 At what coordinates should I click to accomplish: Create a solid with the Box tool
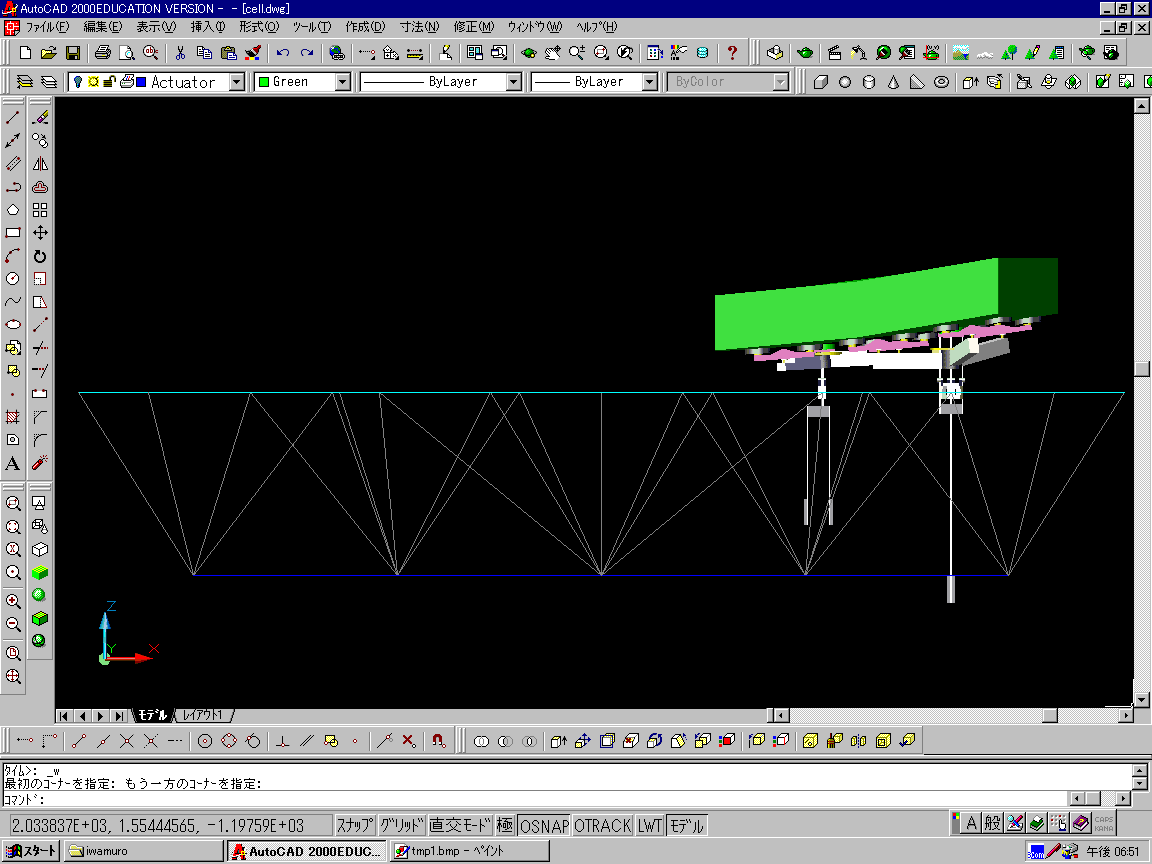(x=821, y=82)
